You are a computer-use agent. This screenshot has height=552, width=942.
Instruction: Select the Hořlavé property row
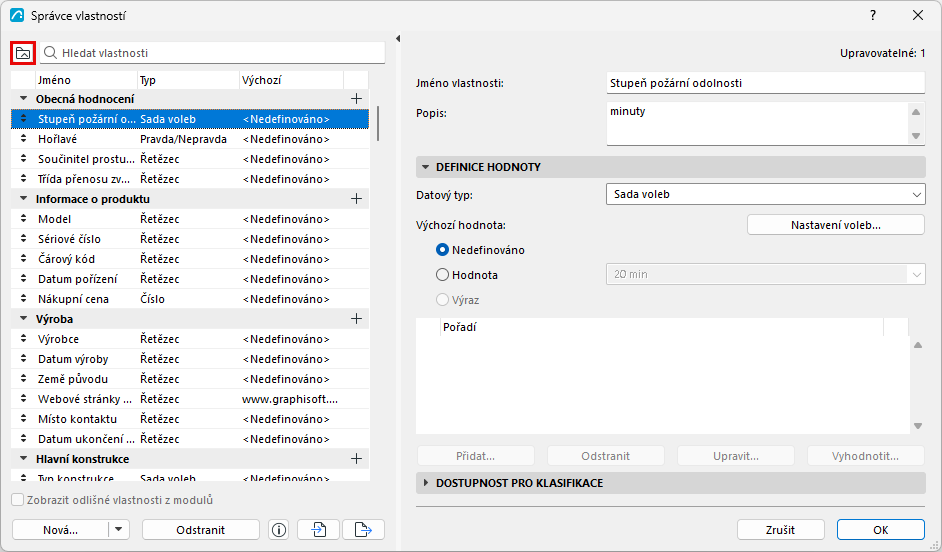(190, 139)
